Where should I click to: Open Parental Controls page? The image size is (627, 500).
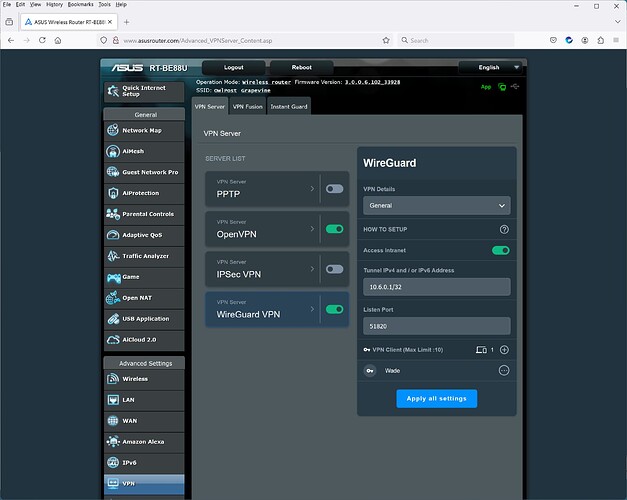coord(144,214)
